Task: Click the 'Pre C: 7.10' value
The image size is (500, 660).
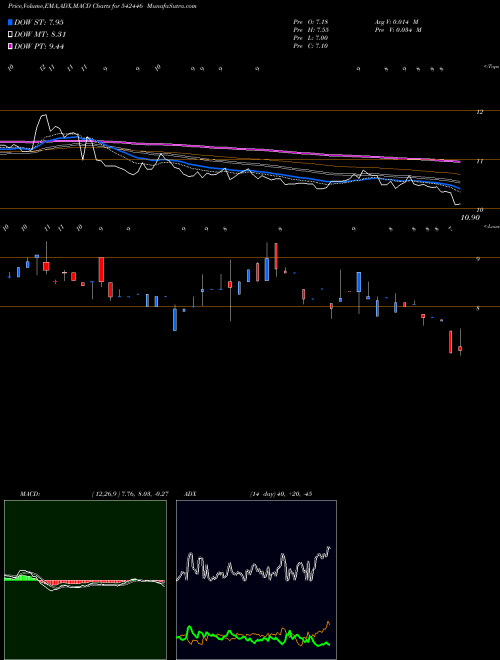Action: coord(311,46)
